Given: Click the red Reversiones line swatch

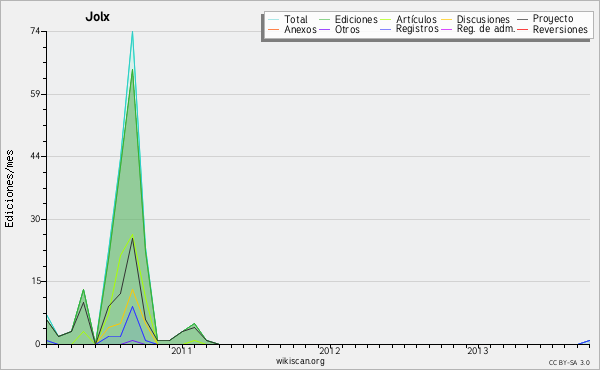Looking at the screenshot, I should [x=522, y=29].
